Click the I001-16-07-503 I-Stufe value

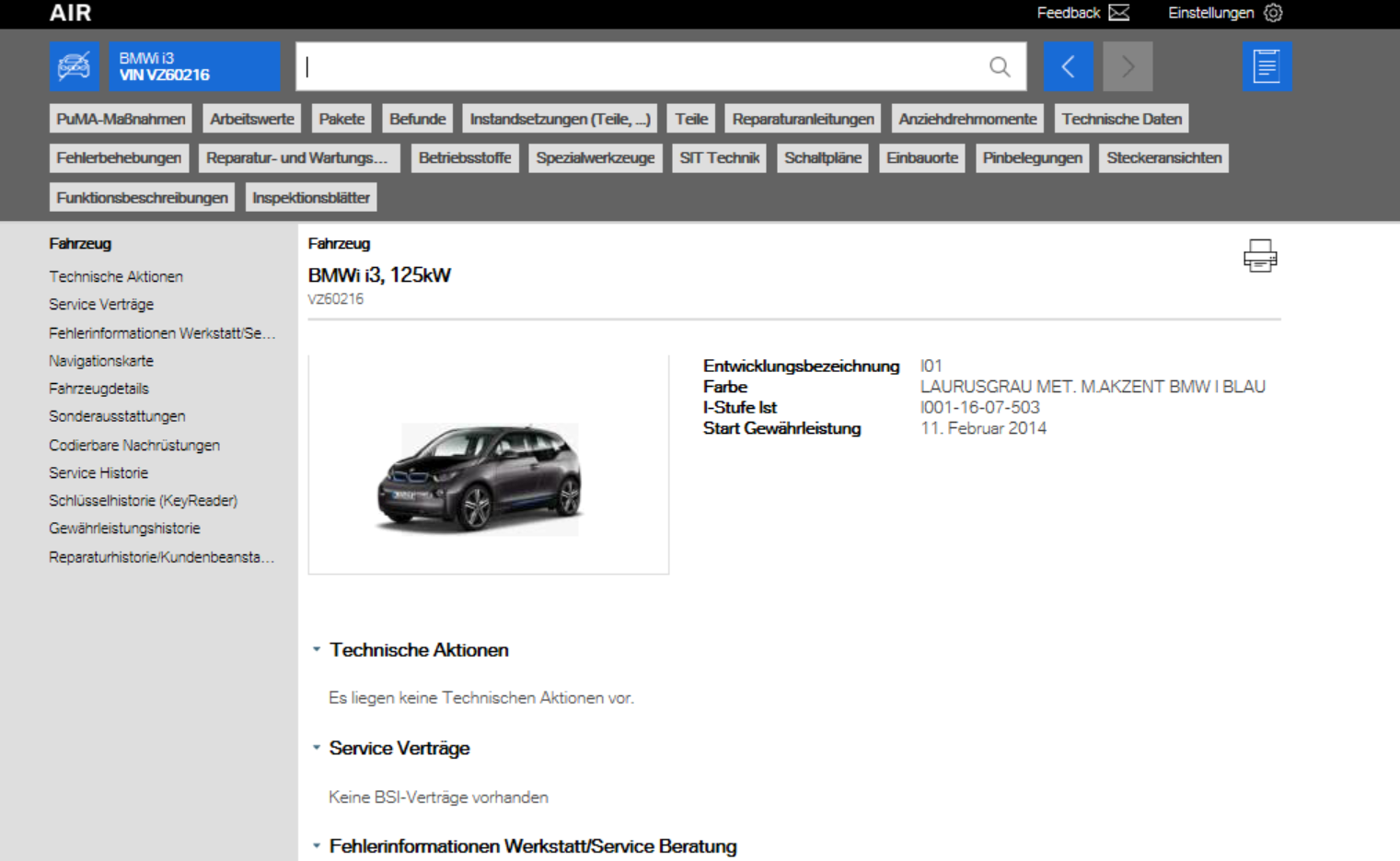click(x=979, y=407)
